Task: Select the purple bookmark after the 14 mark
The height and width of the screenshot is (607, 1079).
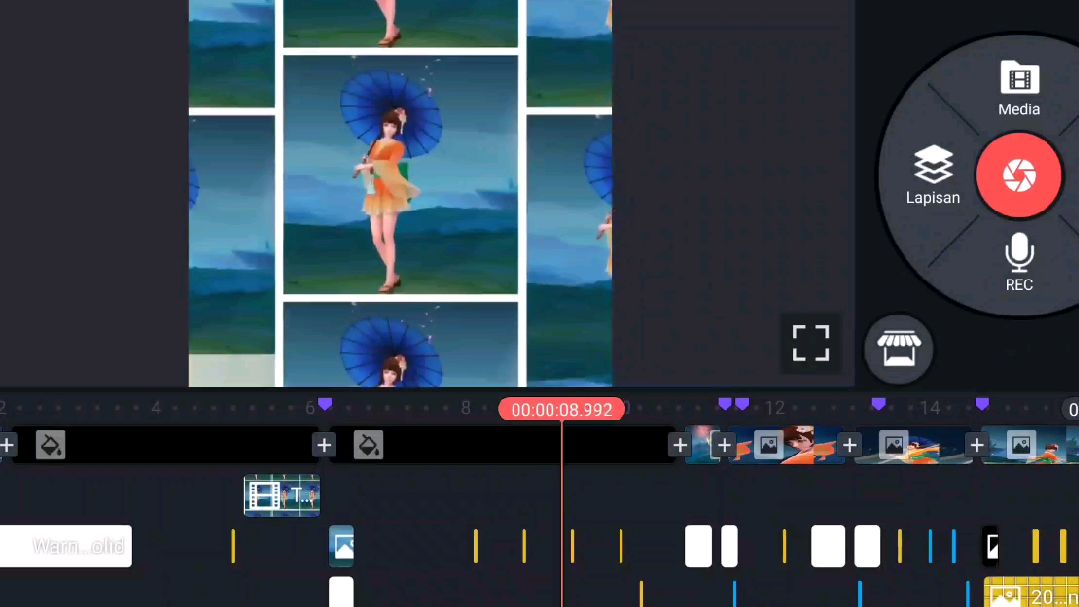Action: coord(982,404)
